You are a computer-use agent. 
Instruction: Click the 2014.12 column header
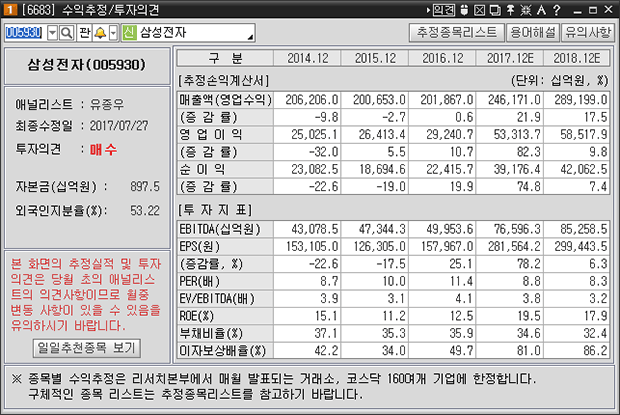[x=307, y=58]
